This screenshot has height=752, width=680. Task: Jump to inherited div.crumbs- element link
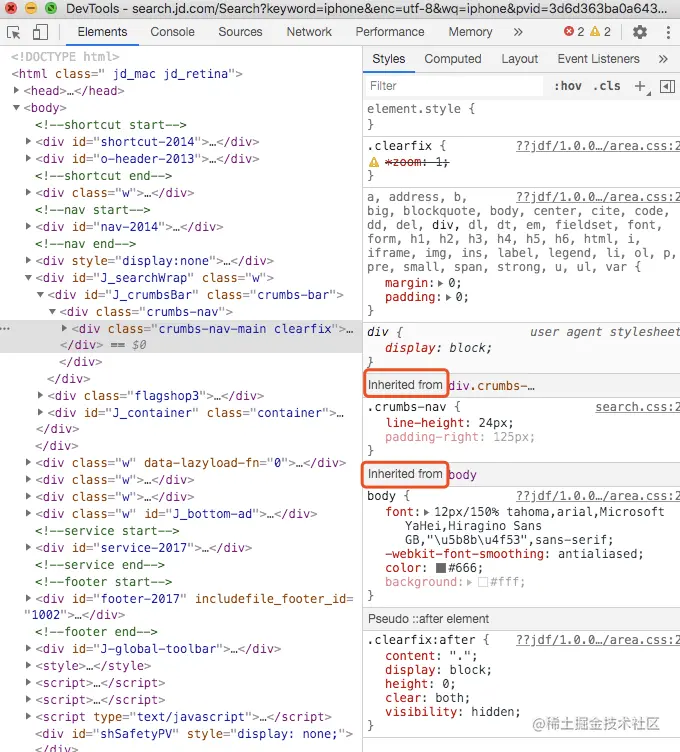(492, 386)
